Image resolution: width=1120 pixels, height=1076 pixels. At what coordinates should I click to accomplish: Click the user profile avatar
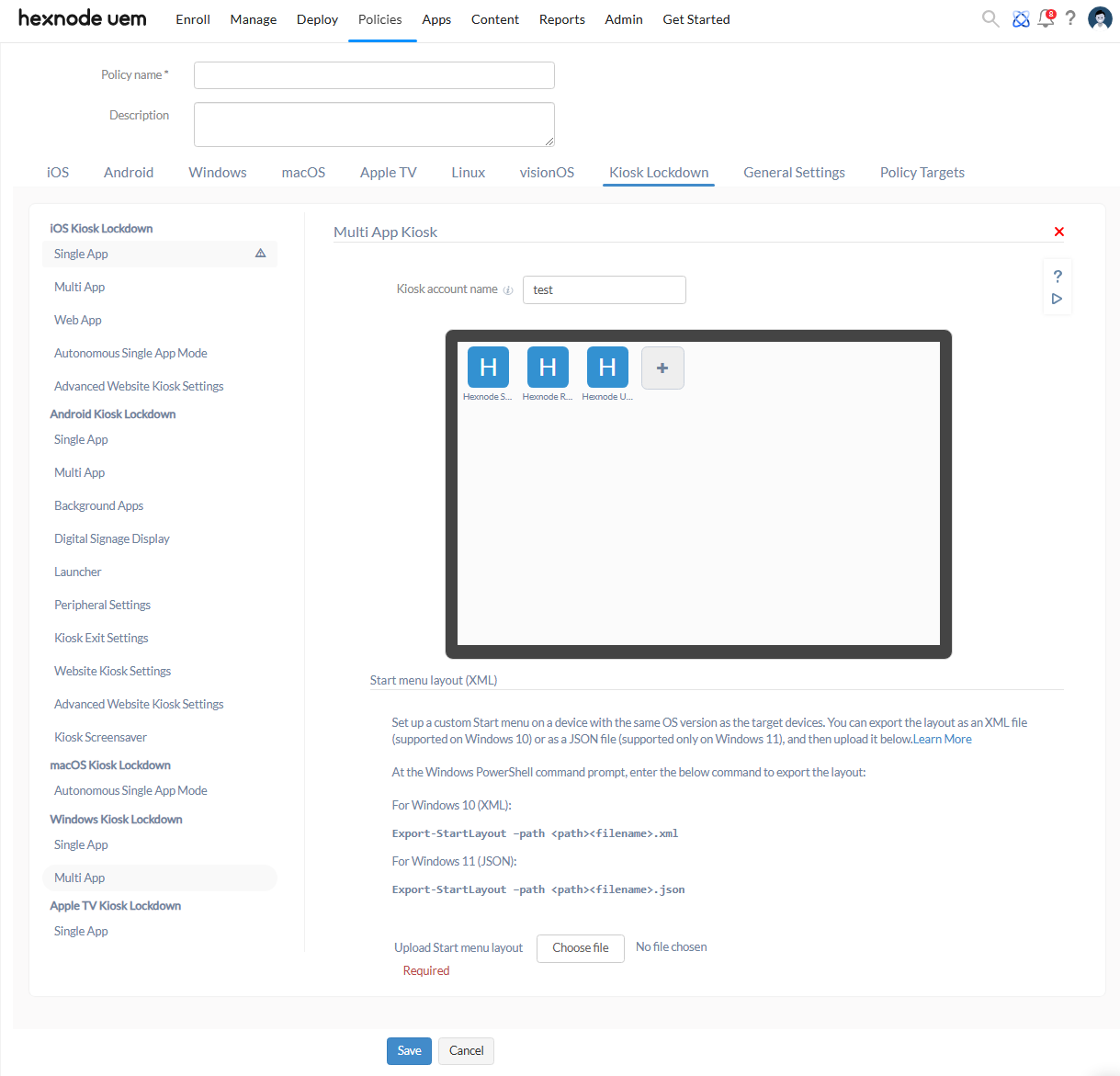point(1100,19)
